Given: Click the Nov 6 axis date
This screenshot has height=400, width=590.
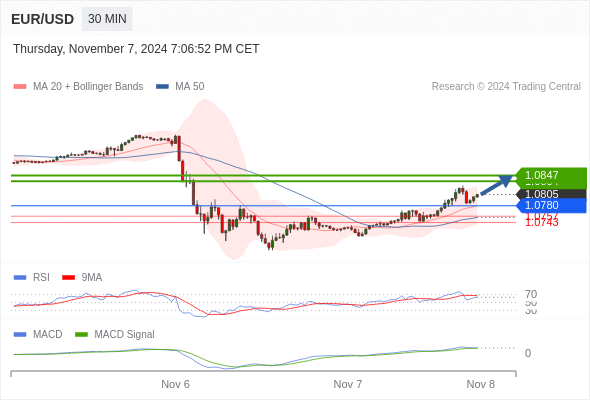Looking at the screenshot, I should pyautogui.click(x=175, y=384).
